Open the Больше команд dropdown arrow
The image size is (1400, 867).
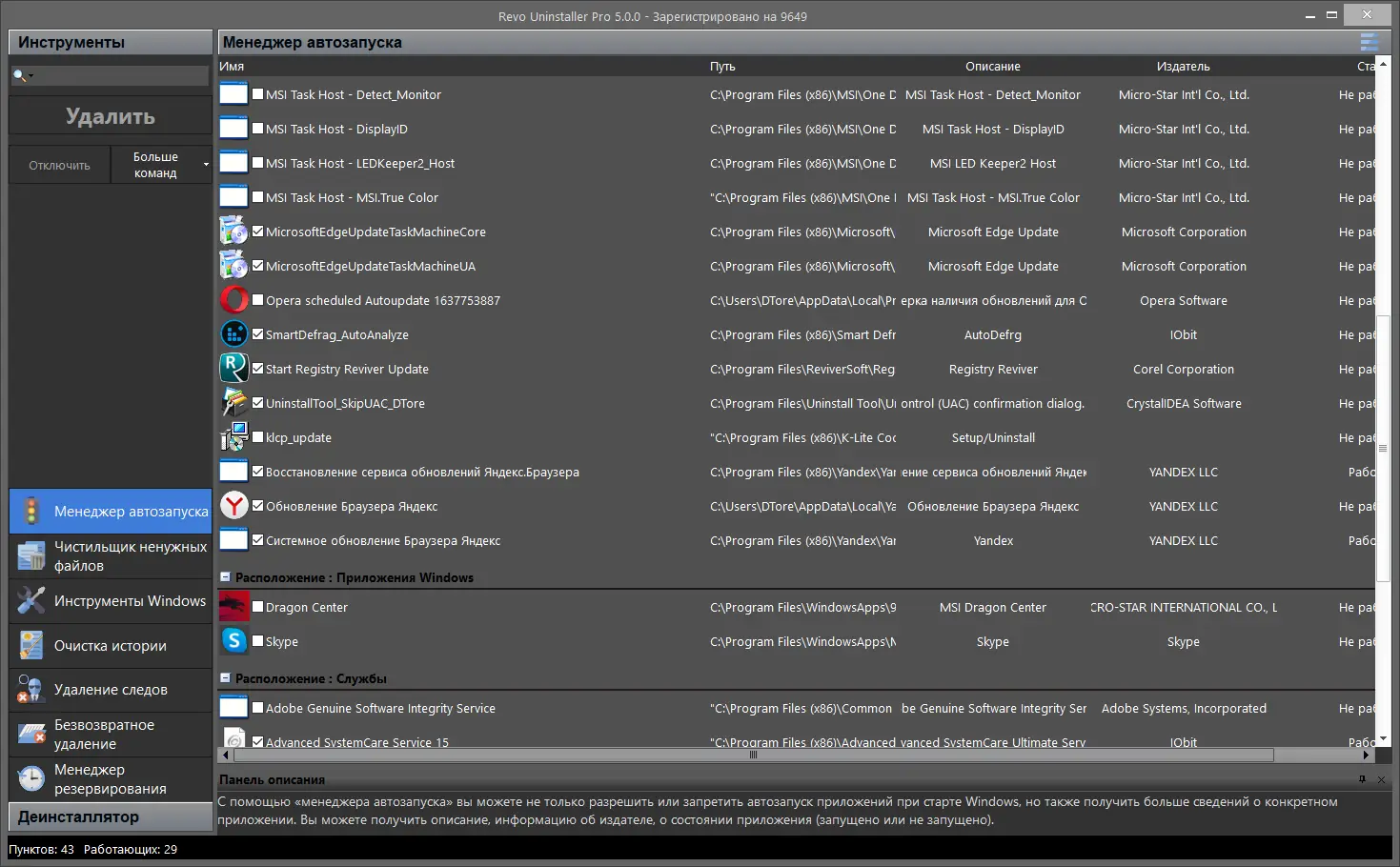205,163
